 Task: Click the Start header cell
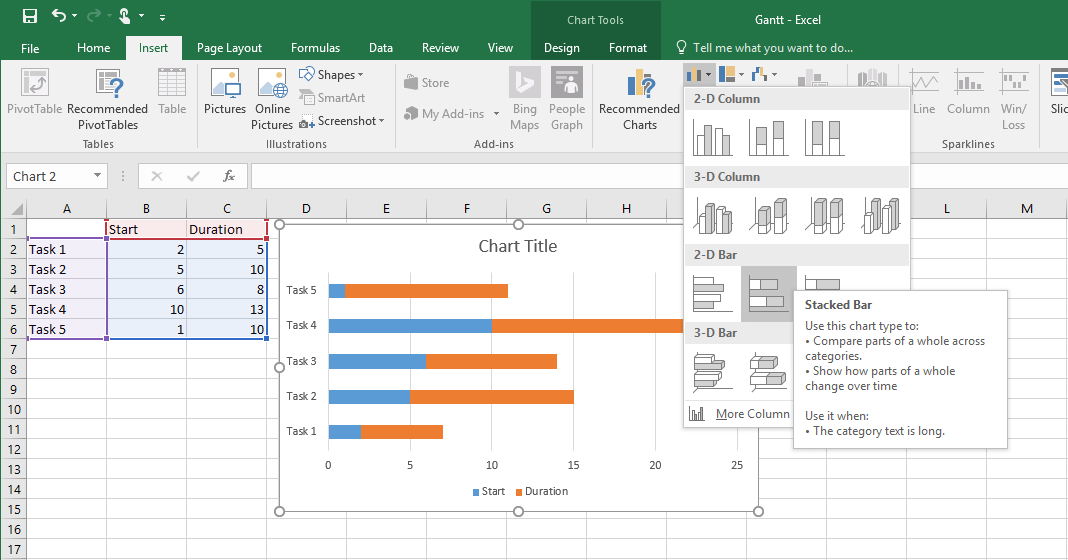pyautogui.click(x=146, y=230)
